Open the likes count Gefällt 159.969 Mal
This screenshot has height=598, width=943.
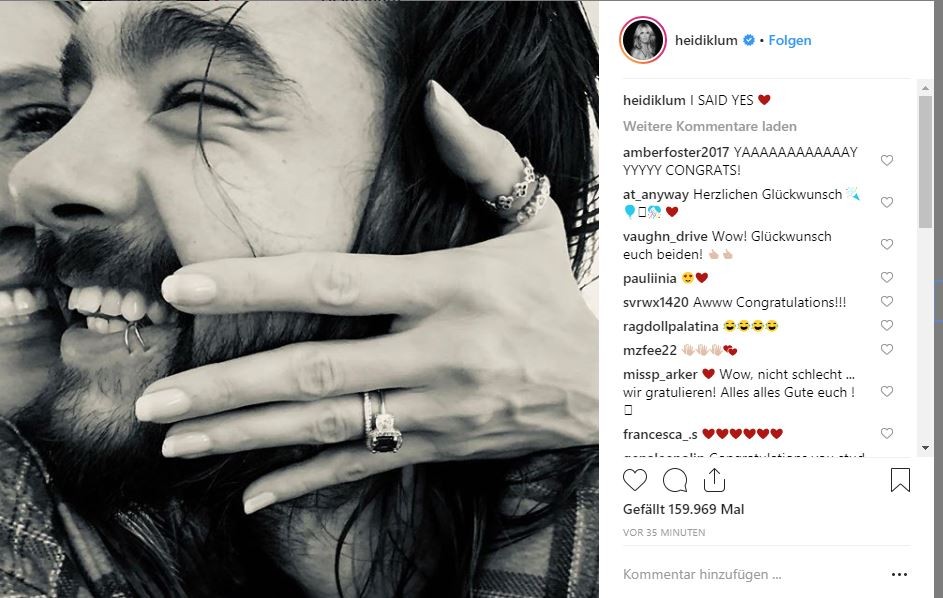[x=683, y=510]
